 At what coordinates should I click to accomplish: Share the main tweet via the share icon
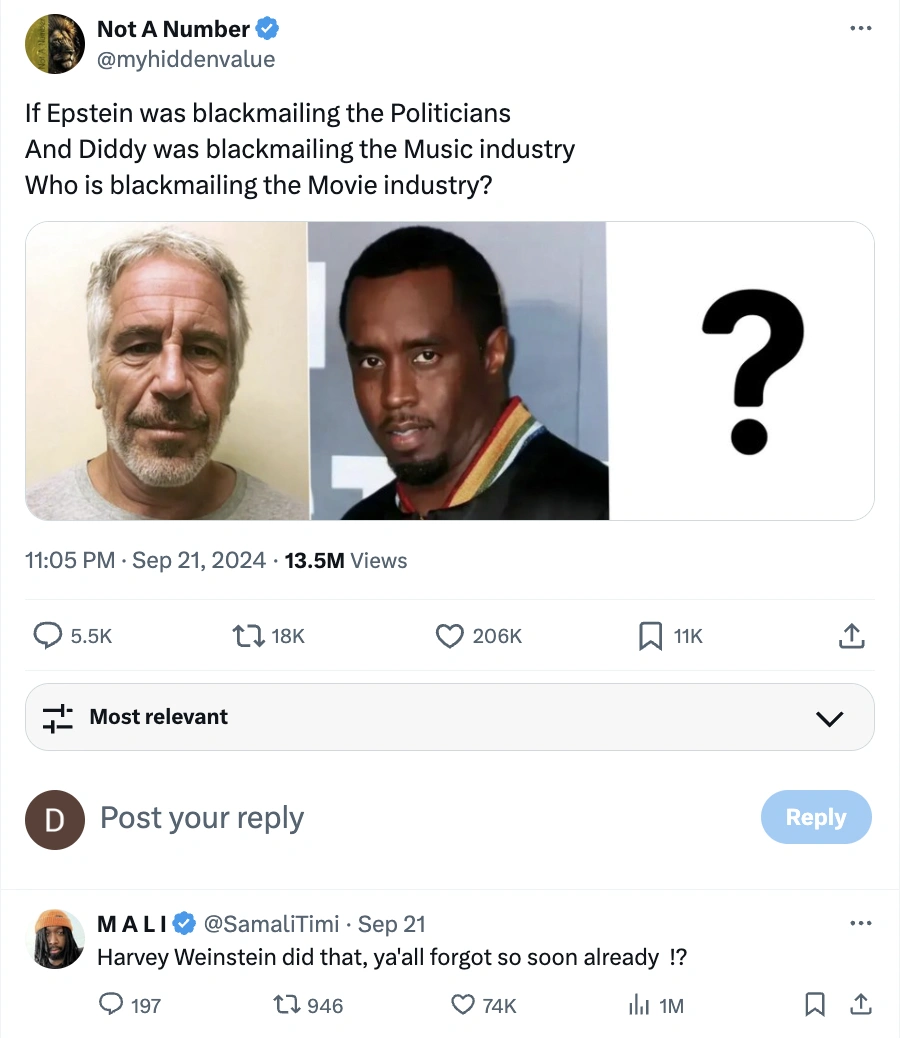pos(850,635)
